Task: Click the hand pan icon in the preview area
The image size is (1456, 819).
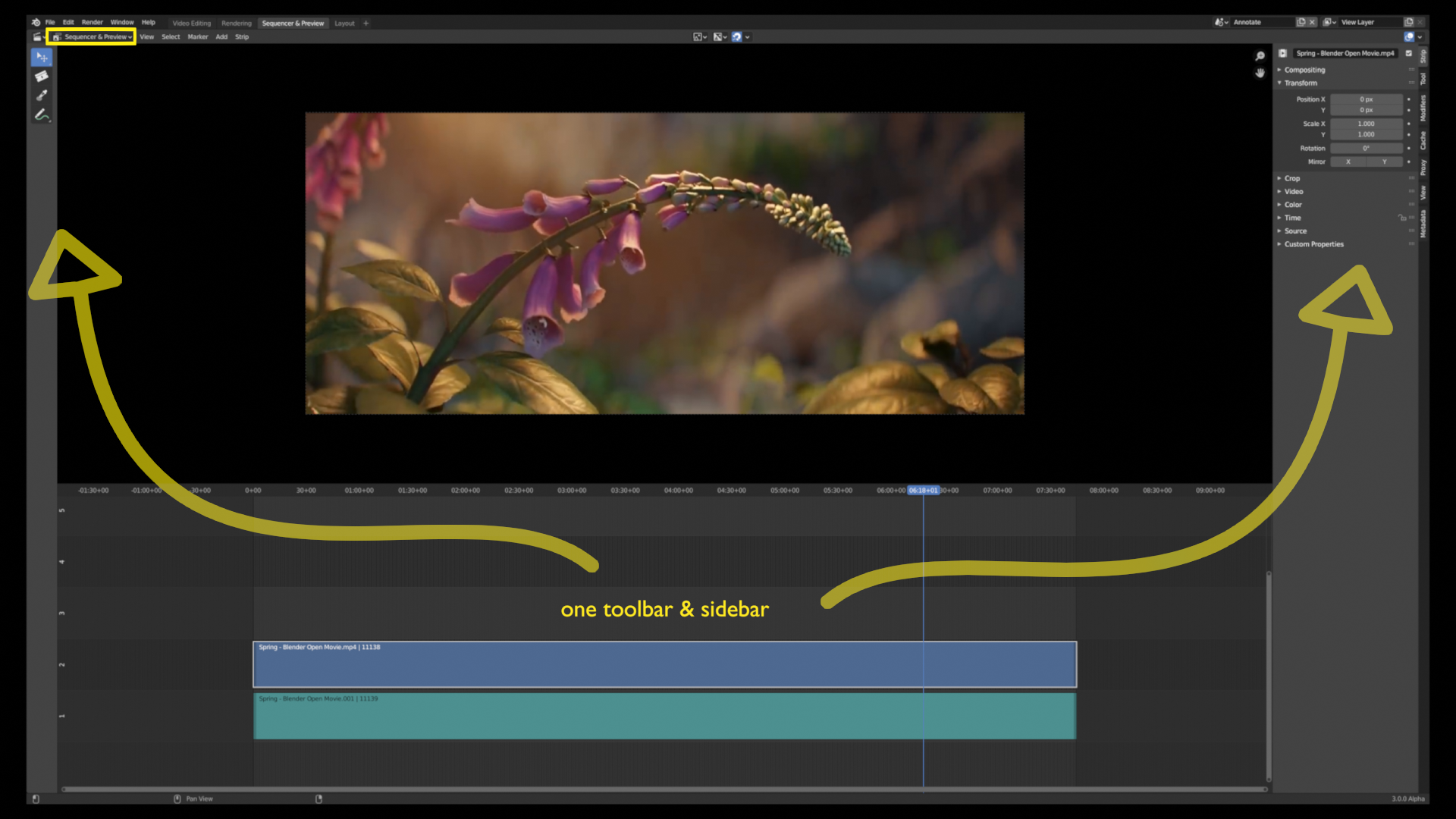Action: (1260, 73)
